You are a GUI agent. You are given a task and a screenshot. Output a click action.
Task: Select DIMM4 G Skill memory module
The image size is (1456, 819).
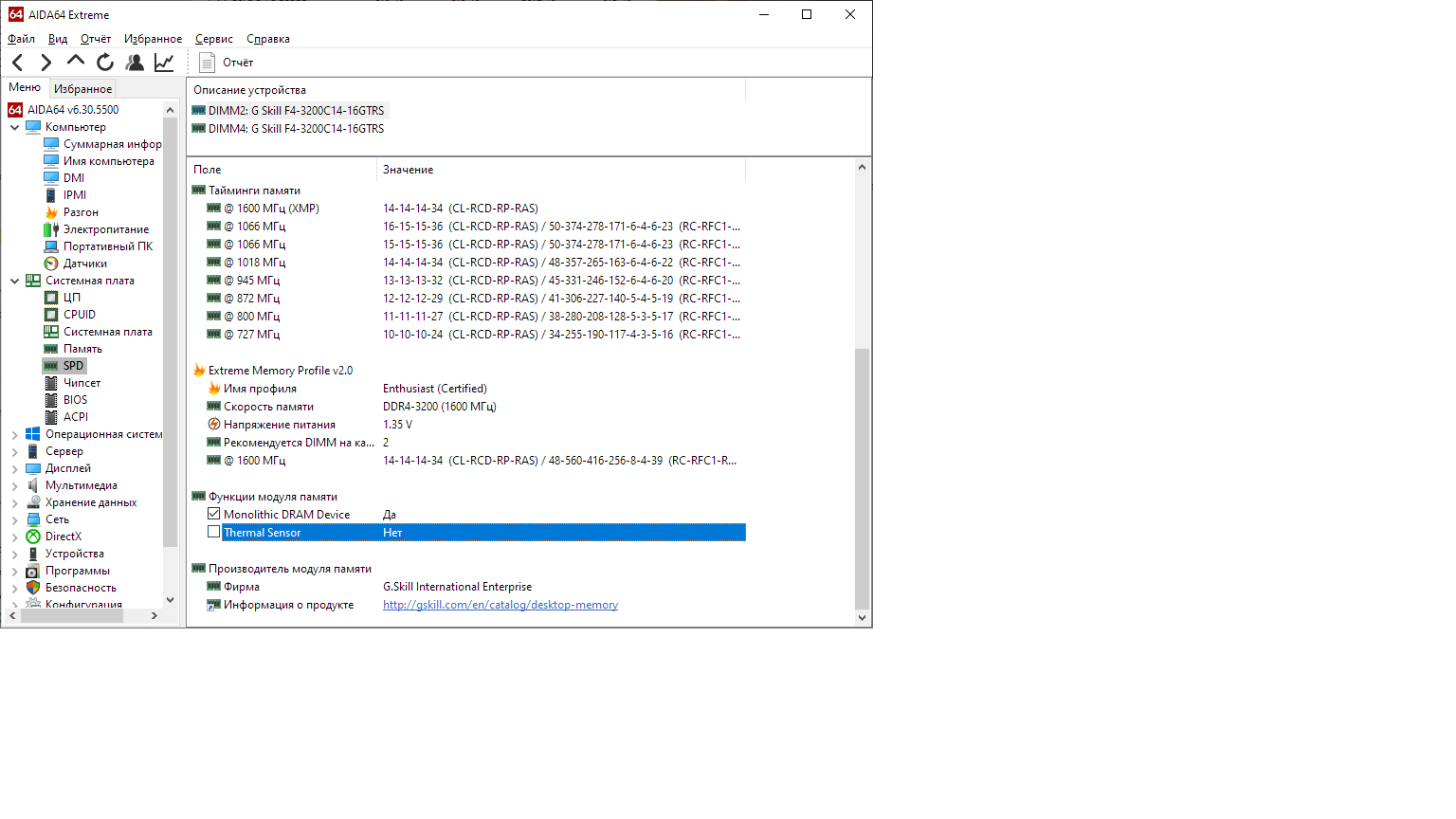[x=288, y=129]
